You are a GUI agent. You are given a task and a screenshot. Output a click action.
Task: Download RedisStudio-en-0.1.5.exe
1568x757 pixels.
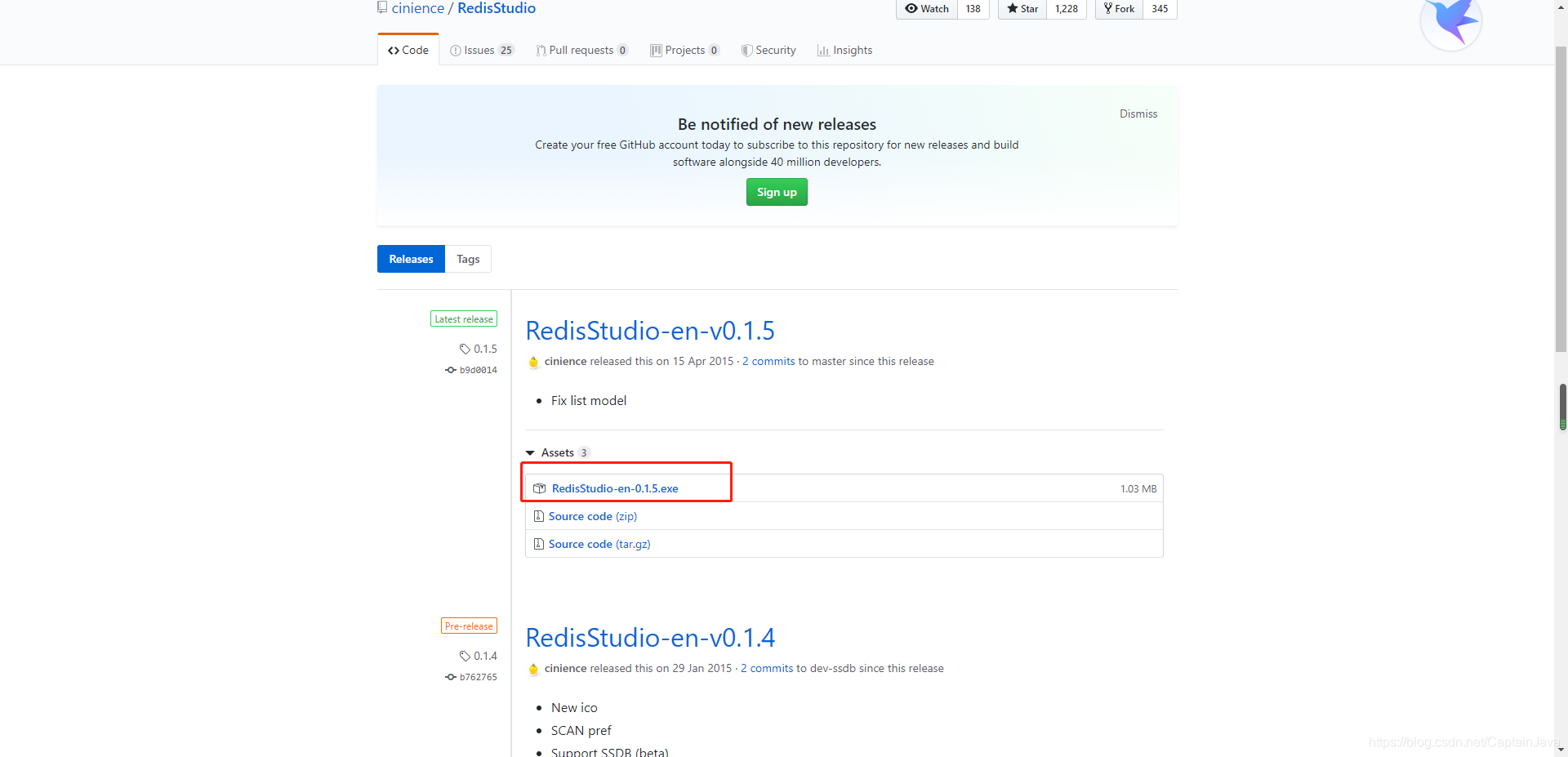(x=615, y=488)
